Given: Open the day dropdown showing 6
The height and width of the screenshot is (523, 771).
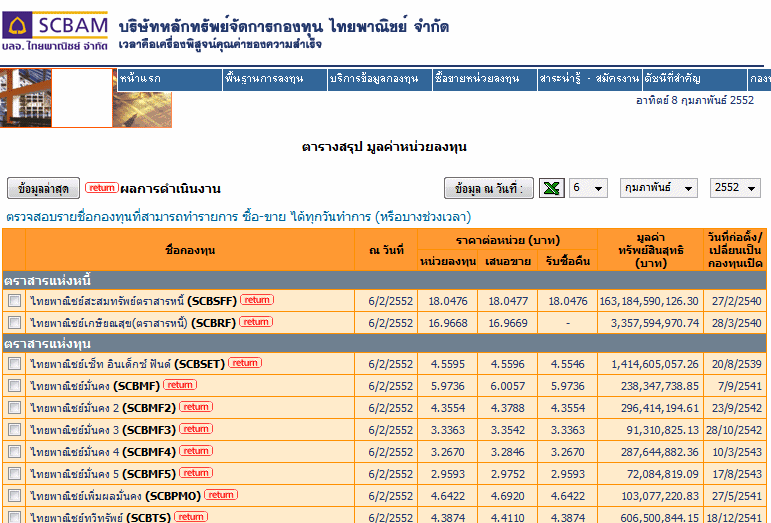Looking at the screenshot, I should pyautogui.click(x=588, y=188).
